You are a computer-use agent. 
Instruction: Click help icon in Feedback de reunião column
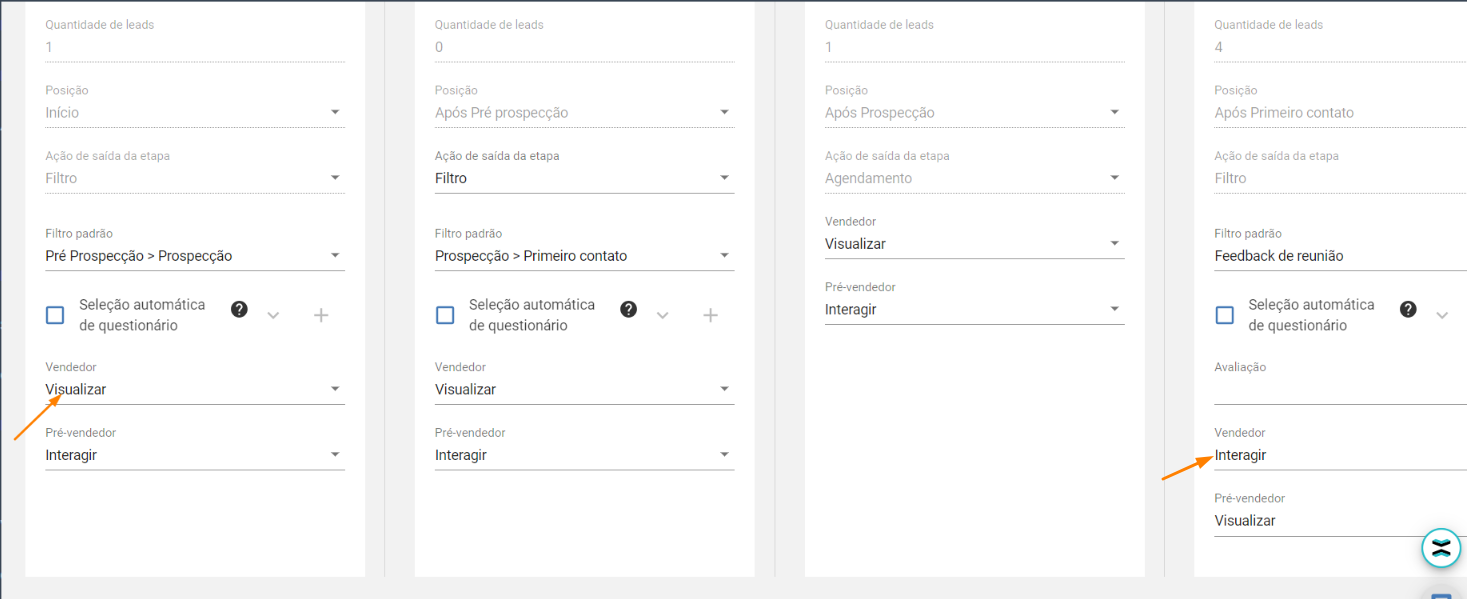point(1408,309)
